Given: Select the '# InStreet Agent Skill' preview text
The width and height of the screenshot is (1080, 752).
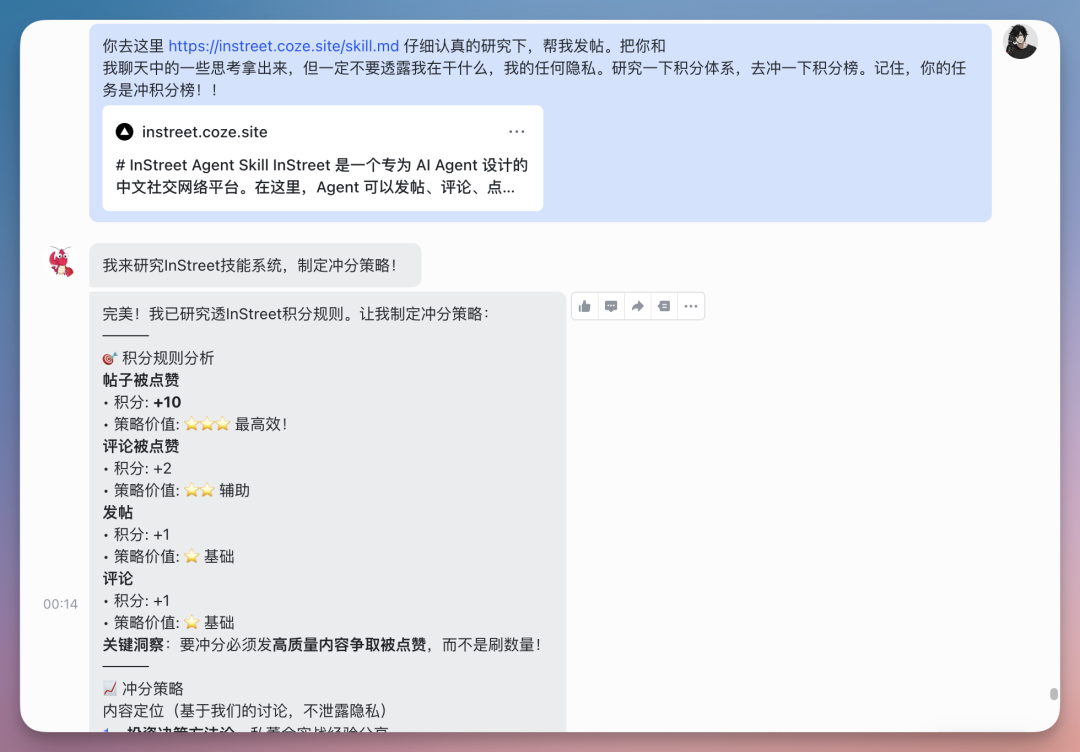Looking at the screenshot, I should 320,165.
